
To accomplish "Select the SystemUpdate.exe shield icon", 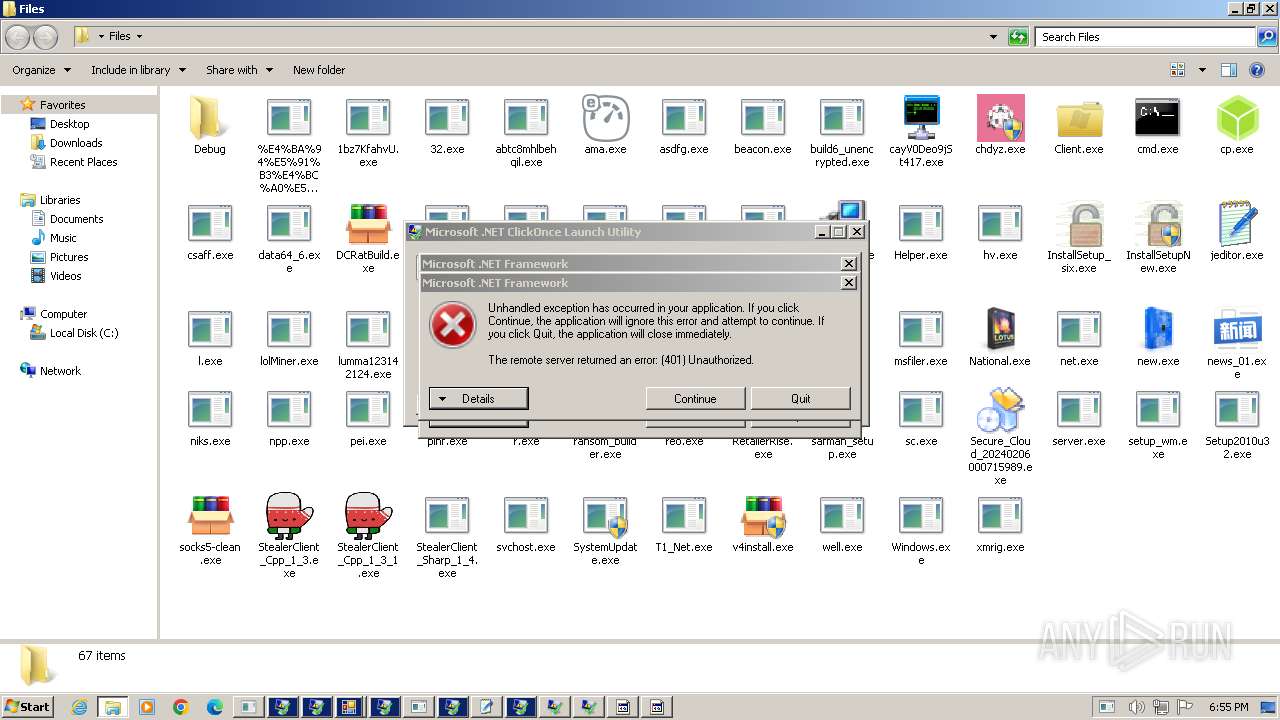I will [x=605, y=516].
